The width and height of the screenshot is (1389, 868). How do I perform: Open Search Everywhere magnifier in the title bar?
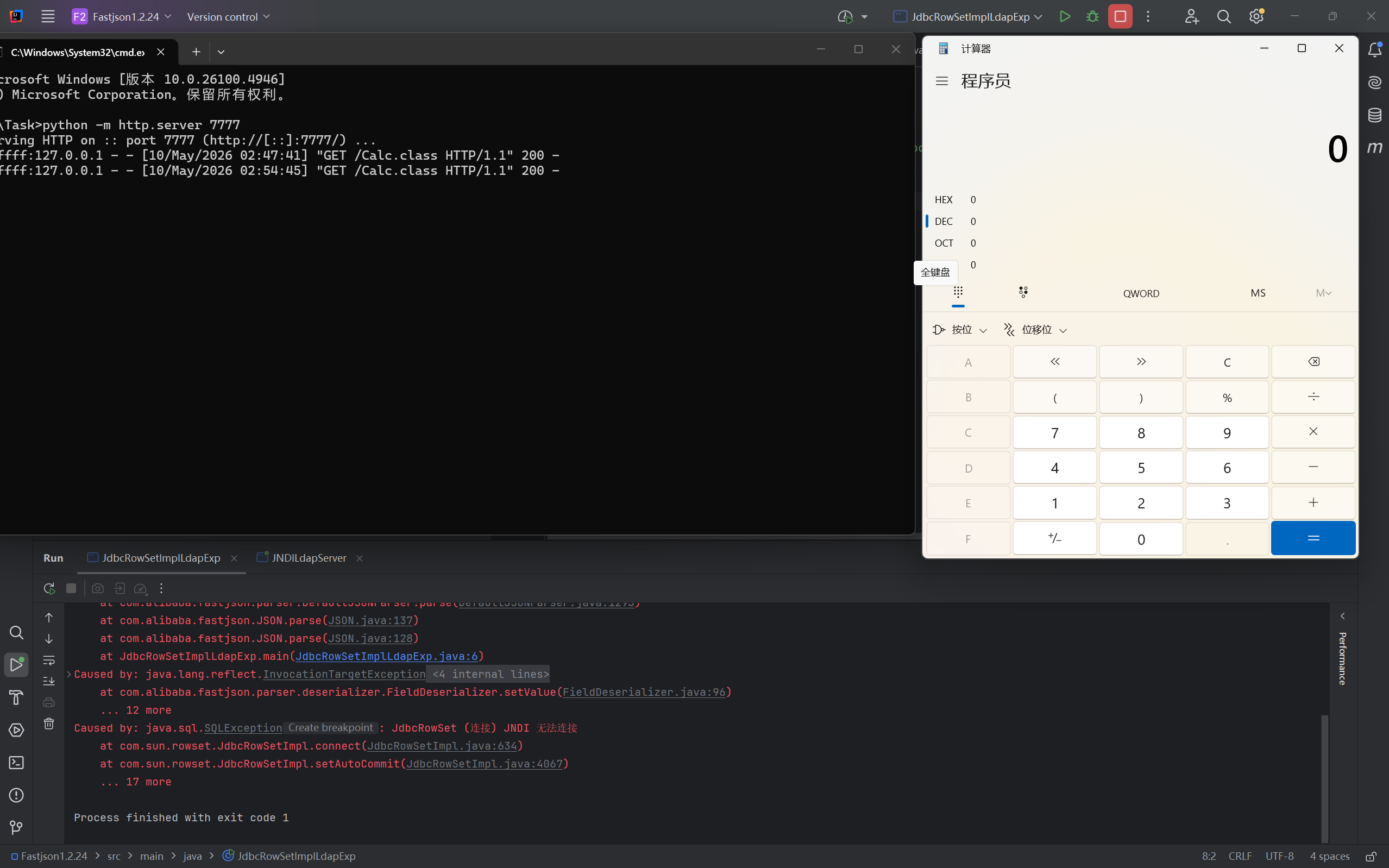(x=1224, y=17)
